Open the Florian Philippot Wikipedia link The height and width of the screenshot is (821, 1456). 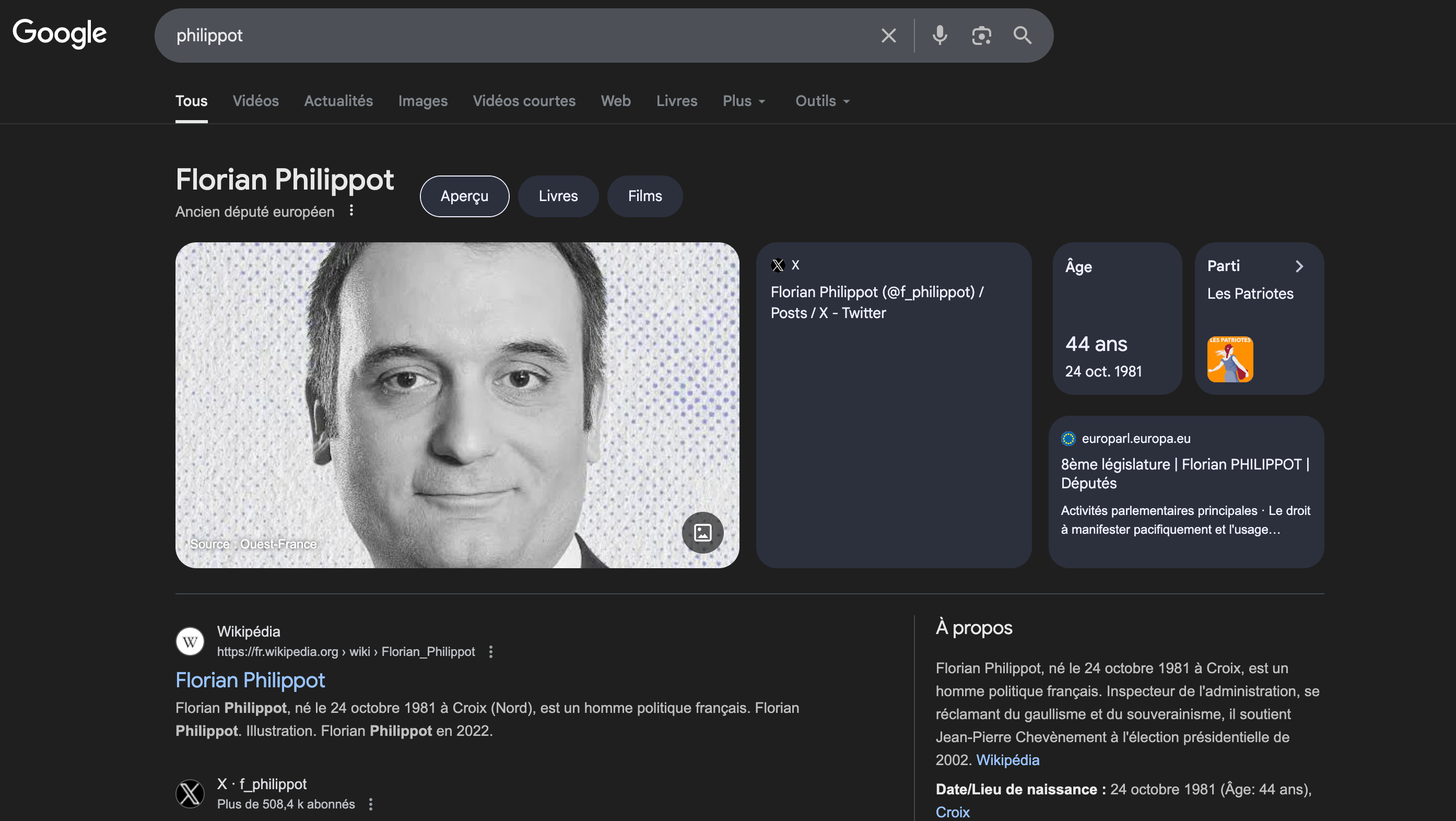250,679
